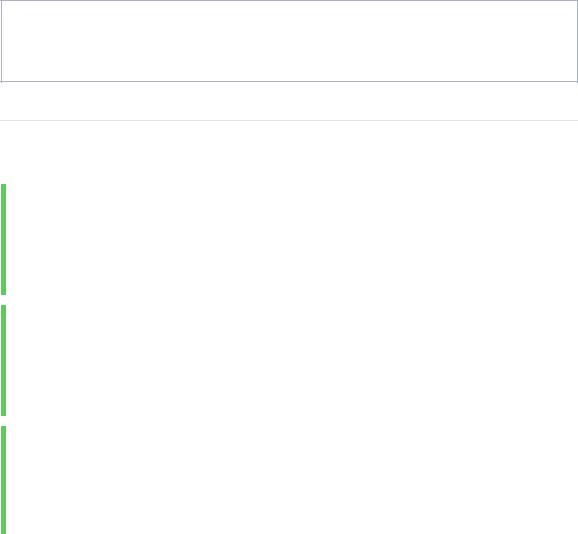Click the middle green marker stripe
The width and height of the screenshot is (578, 534).
4,360
